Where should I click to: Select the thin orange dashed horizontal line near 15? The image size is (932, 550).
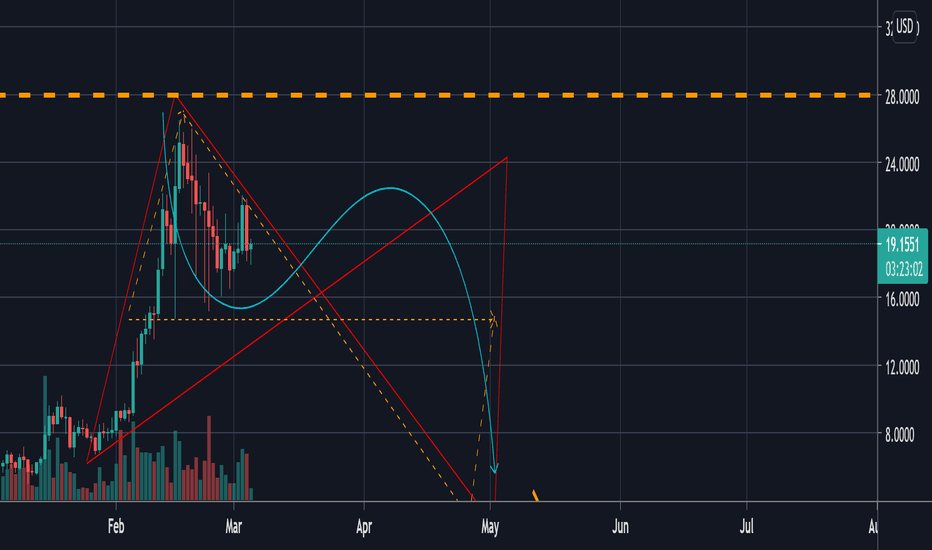click(311, 320)
